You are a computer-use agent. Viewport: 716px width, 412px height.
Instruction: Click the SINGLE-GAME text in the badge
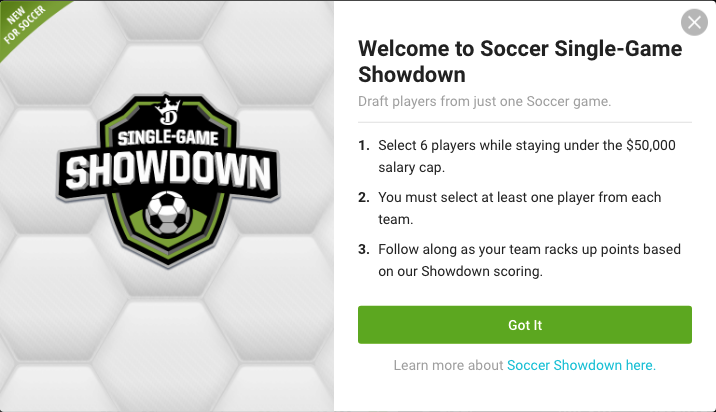click(x=165, y=138)
